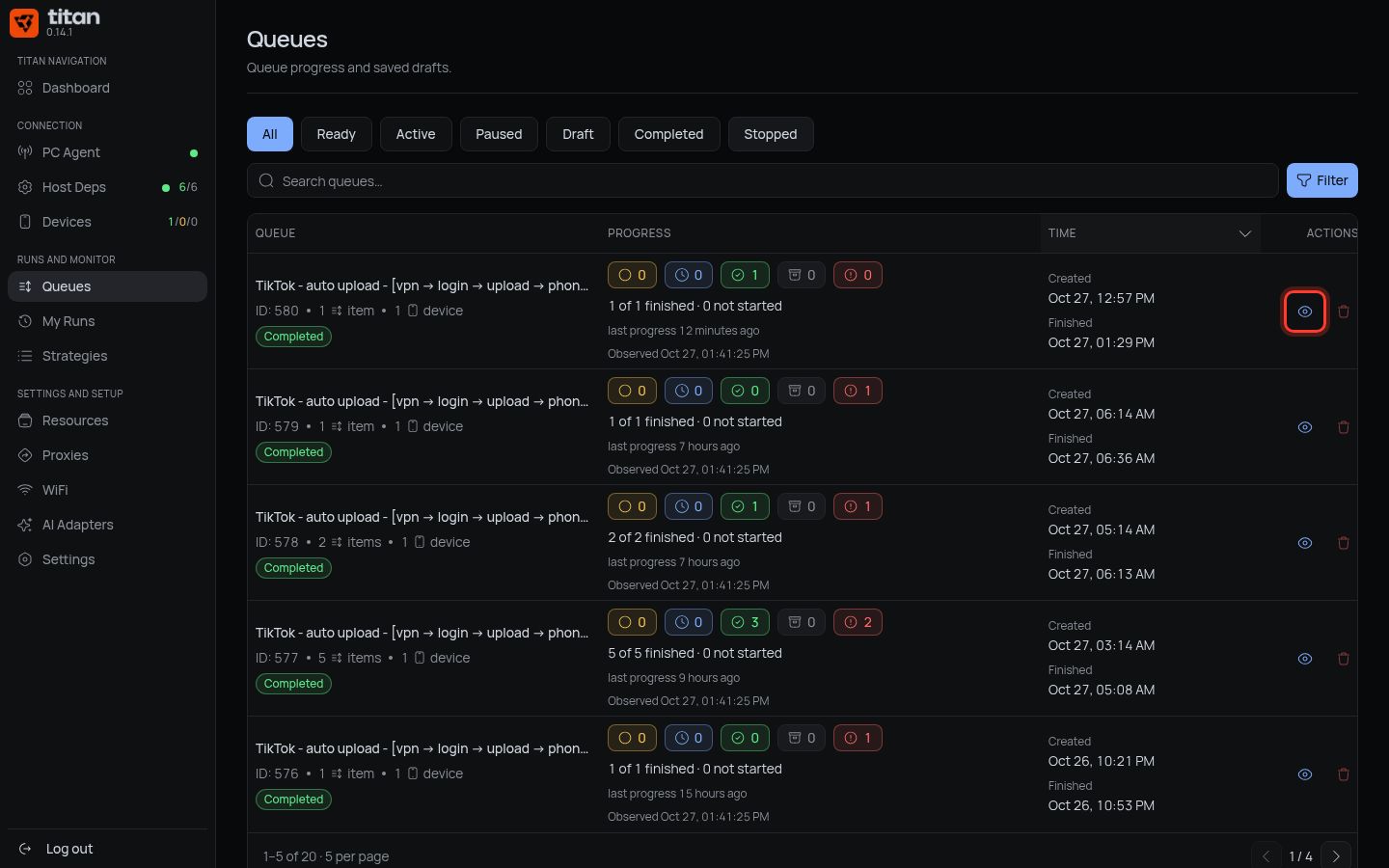Delete queue ID 577 with trash icon
Screen dimensions: 1389x868
pyautogui.click(x=1344, y=659)
